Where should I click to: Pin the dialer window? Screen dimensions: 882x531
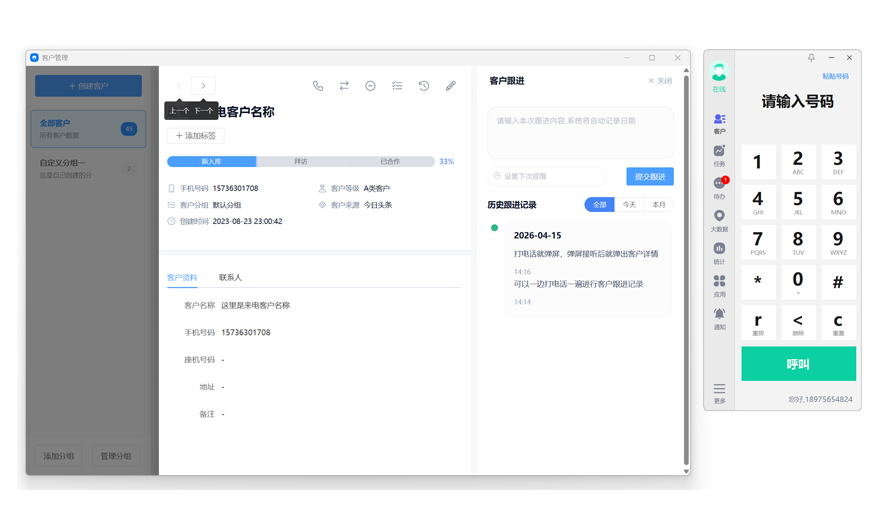click(811, 57)
